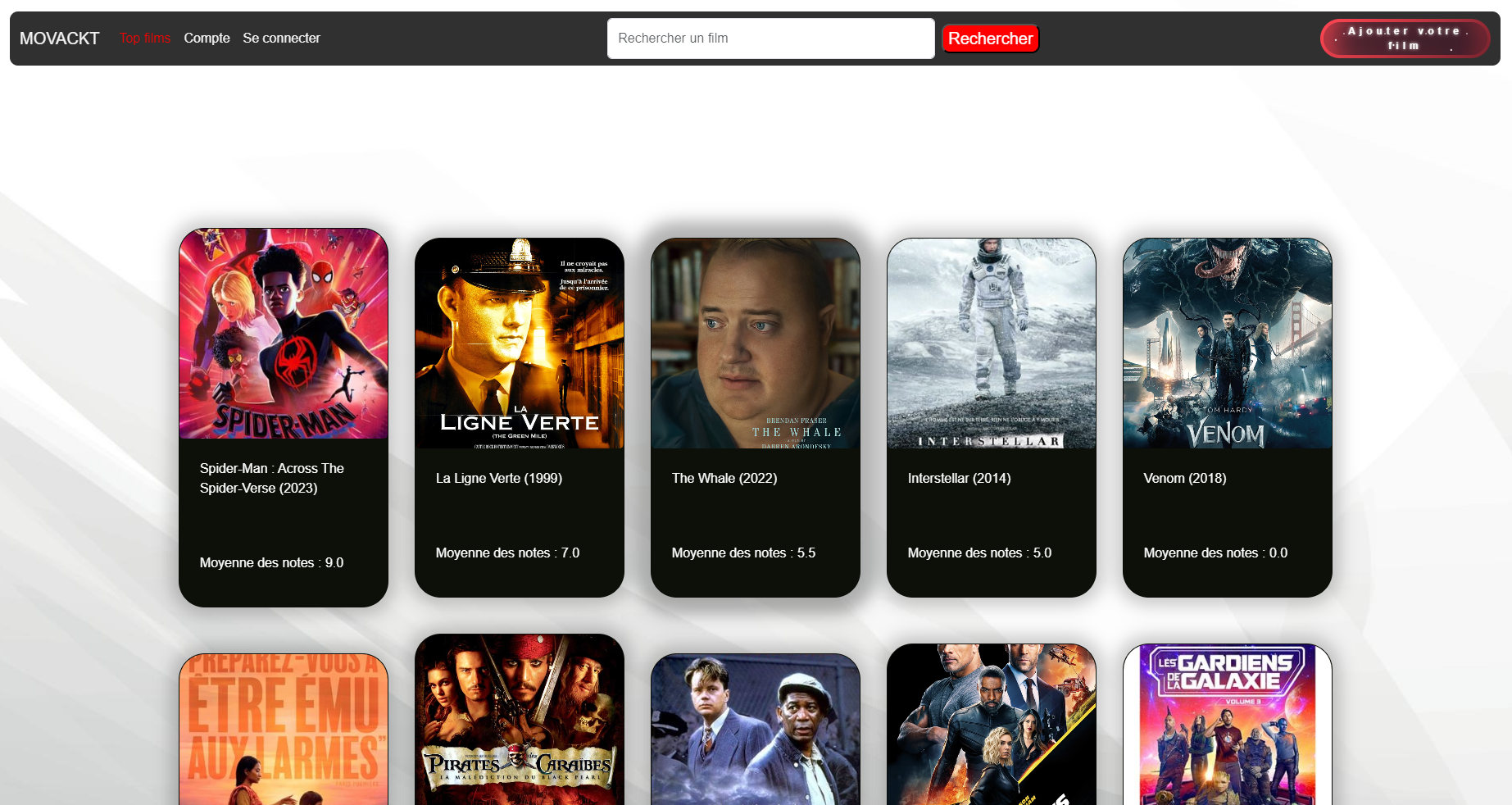Click the MOVACKT site logo

[59, 39]
